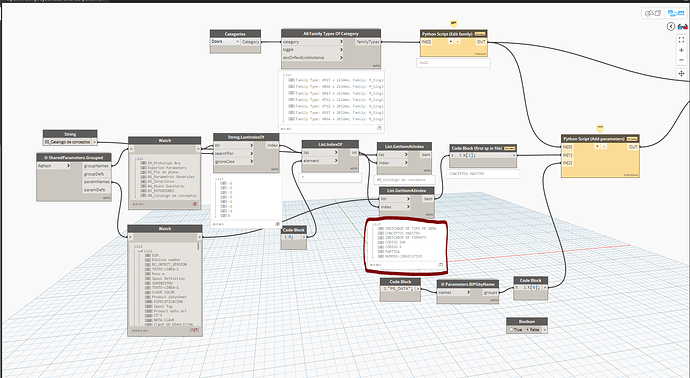Zoom out with the minus icon
690x378 pixels.
coord(681,60)
